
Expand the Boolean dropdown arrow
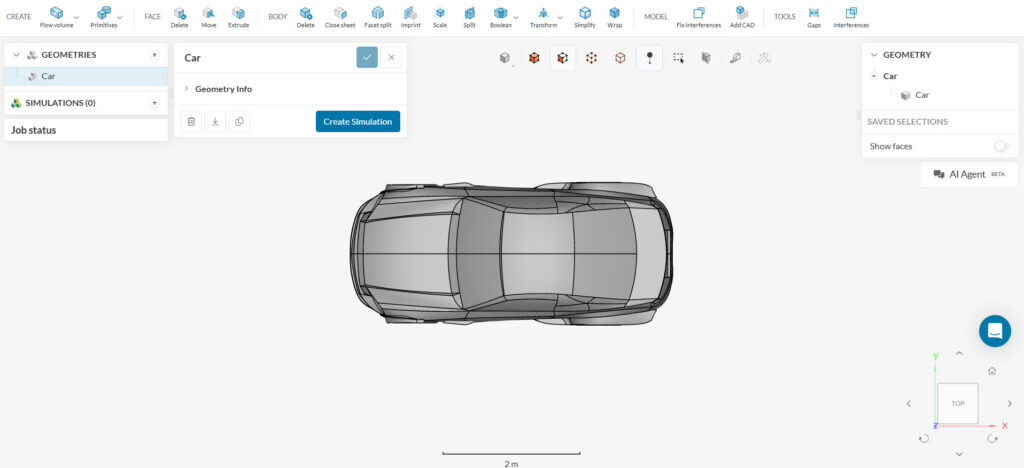[x=516, y=18]
